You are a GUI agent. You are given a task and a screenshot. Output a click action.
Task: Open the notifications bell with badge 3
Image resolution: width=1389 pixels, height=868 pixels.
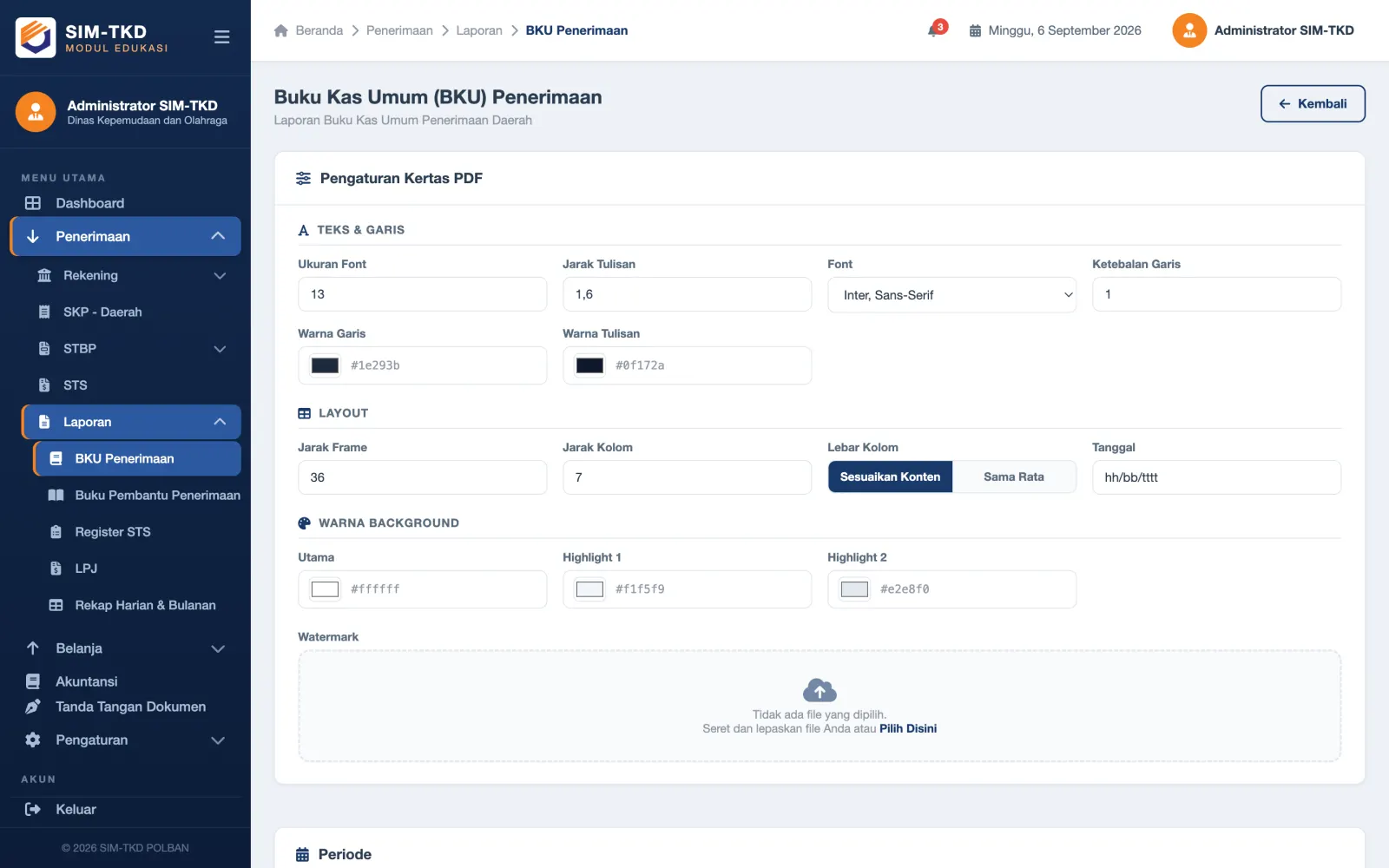click(x=936, y=30)
